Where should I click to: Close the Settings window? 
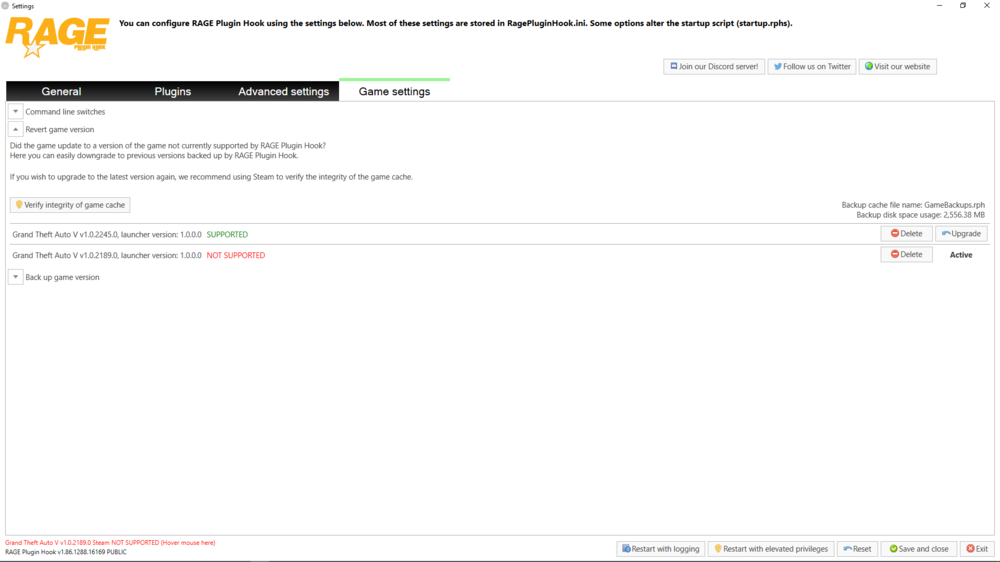(x=987, y=6)
